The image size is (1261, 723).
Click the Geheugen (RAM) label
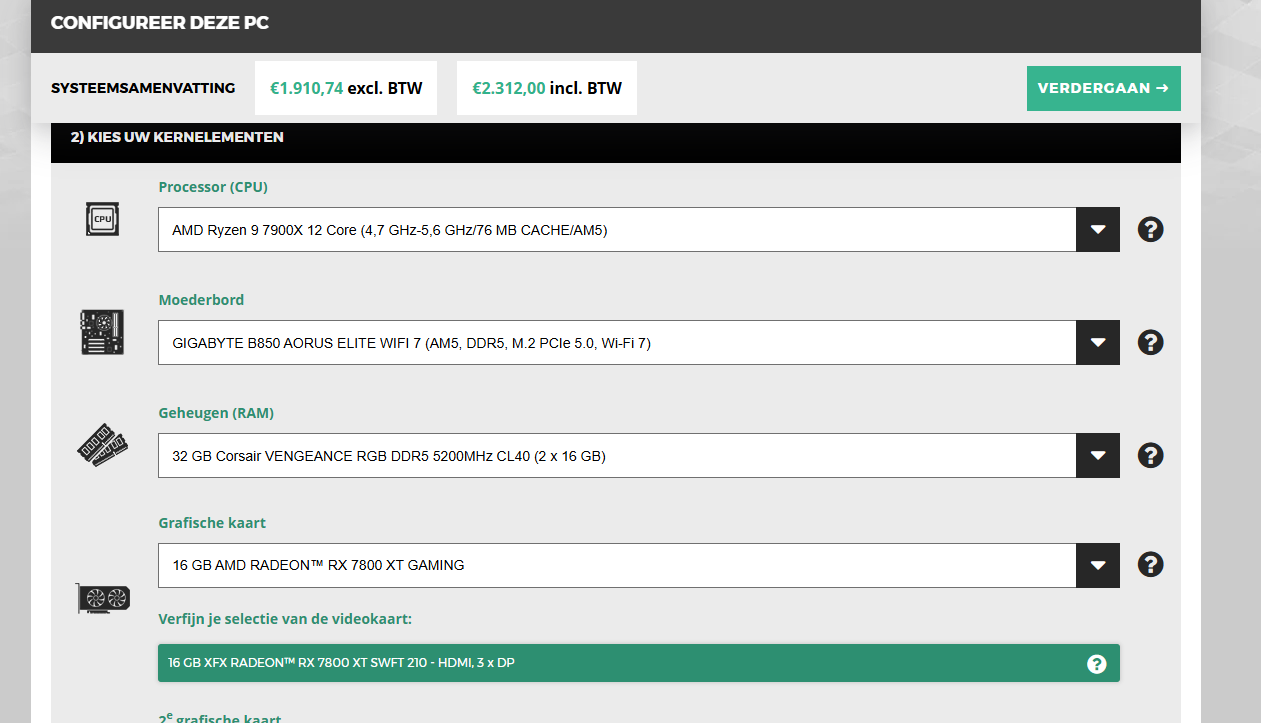pyautogui.click(x=216, y=413)
